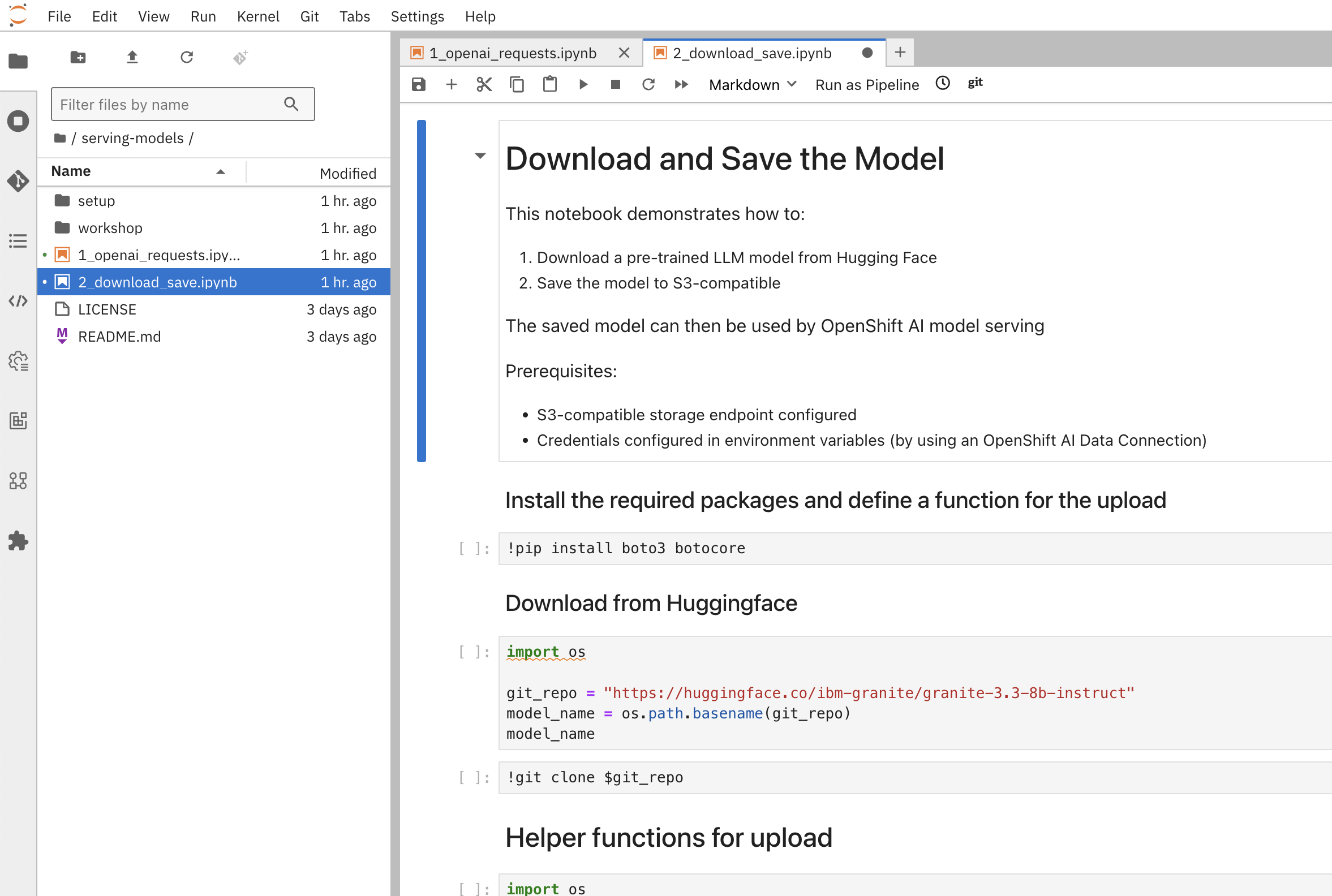Click the blue collapser bar of selected cell
This screenshot has width=1332, height=896.
tap(422, 290)
